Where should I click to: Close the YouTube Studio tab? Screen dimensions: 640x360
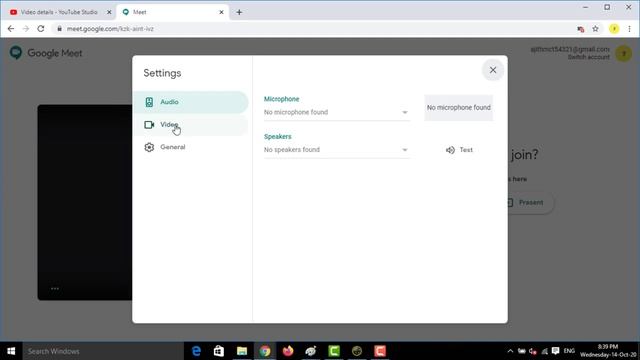coord(109,12)
